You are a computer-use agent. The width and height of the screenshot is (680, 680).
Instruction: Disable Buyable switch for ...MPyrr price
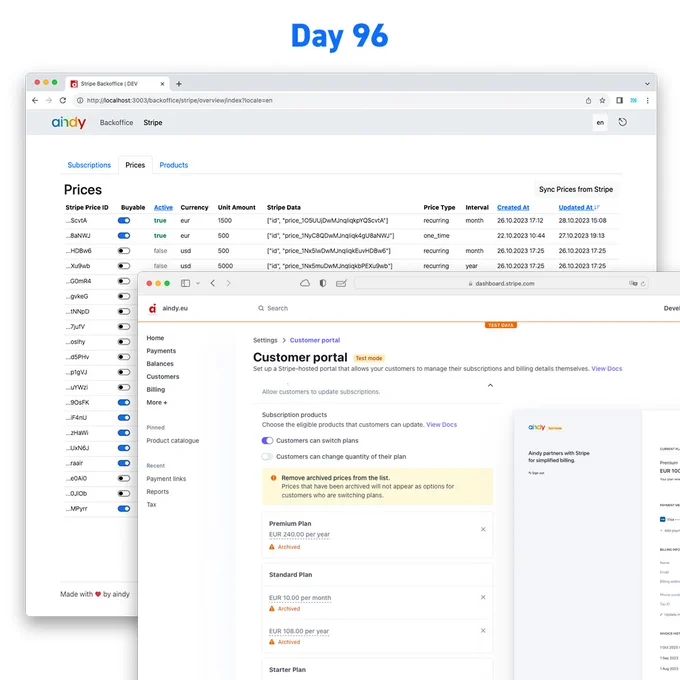[124, 509]
